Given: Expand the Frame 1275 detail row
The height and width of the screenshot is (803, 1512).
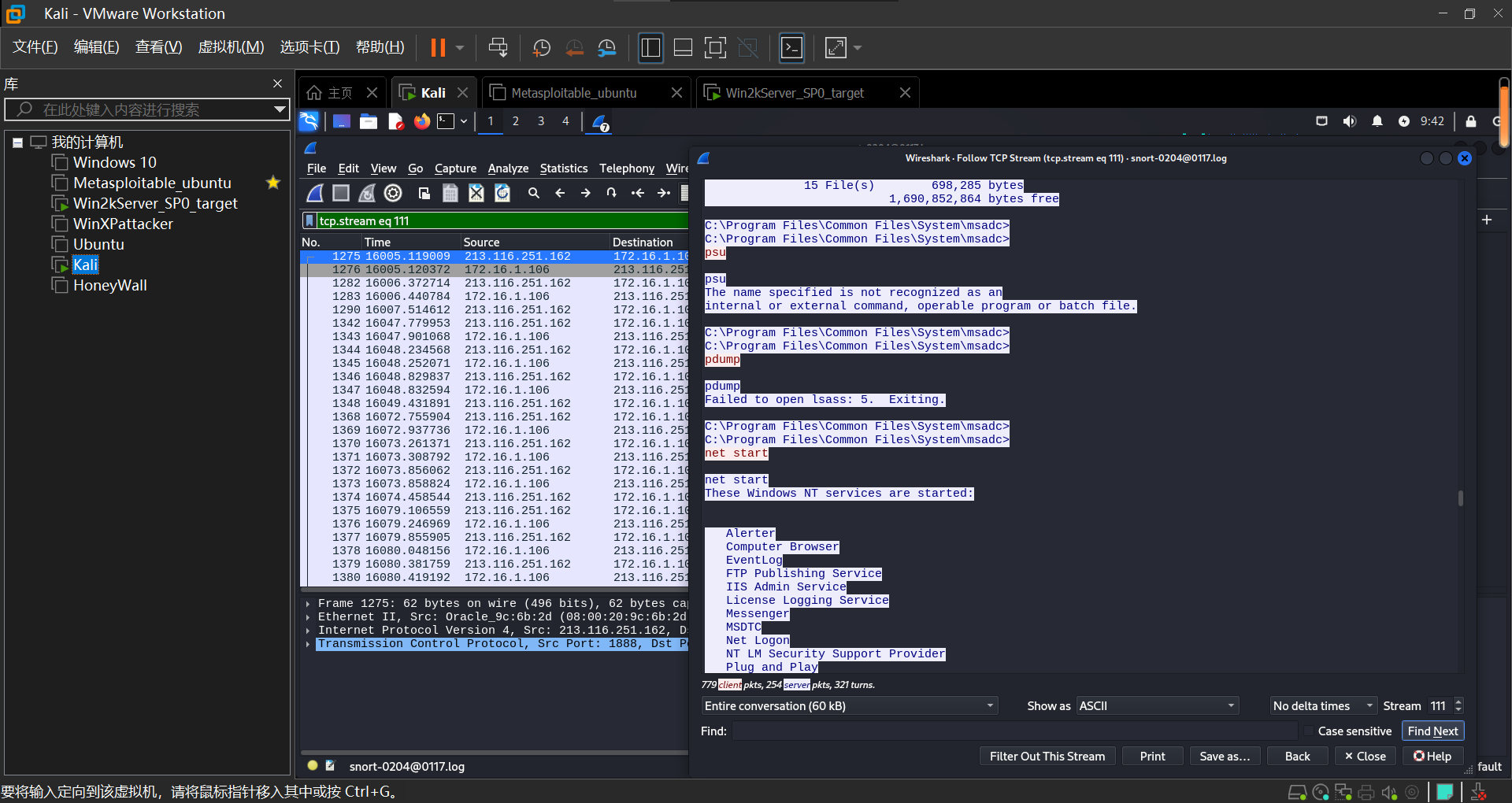Looking at the screenshot, I should coord(308,604).
